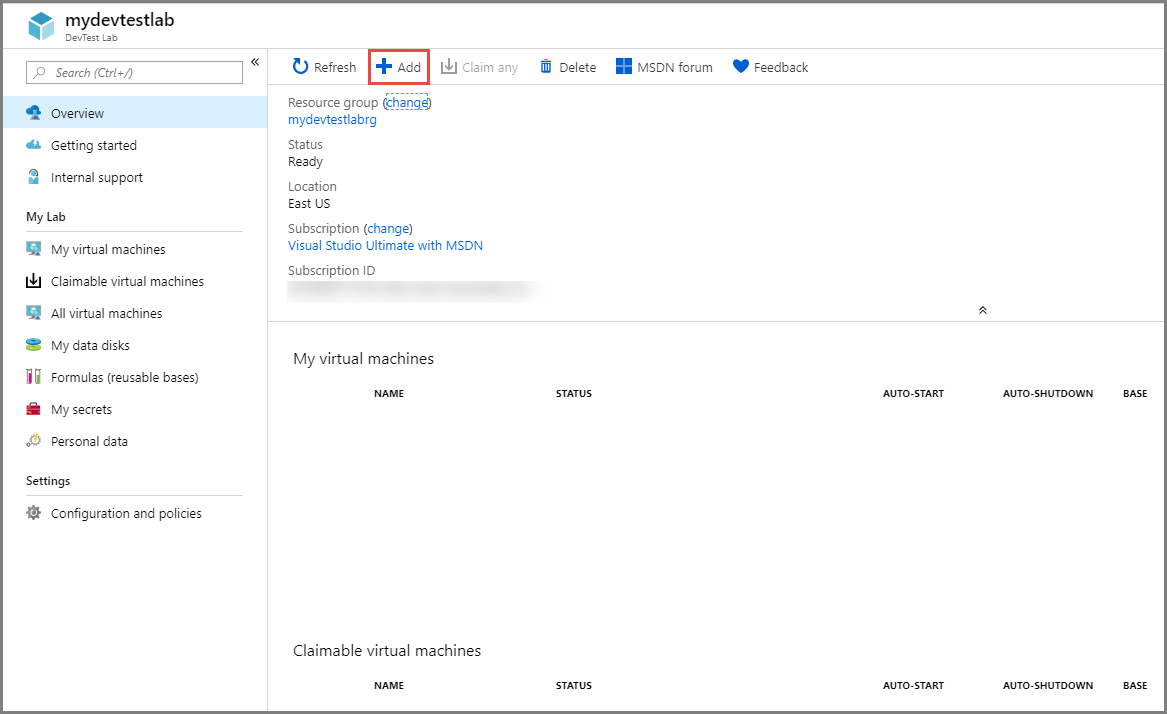
Task: Open Getting started menu item
Action: [x=93, y=146]
